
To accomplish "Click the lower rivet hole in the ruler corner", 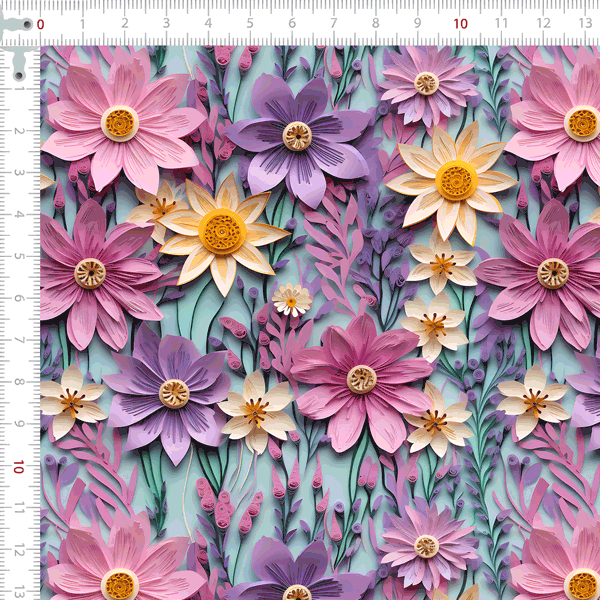I will (18, 74).
